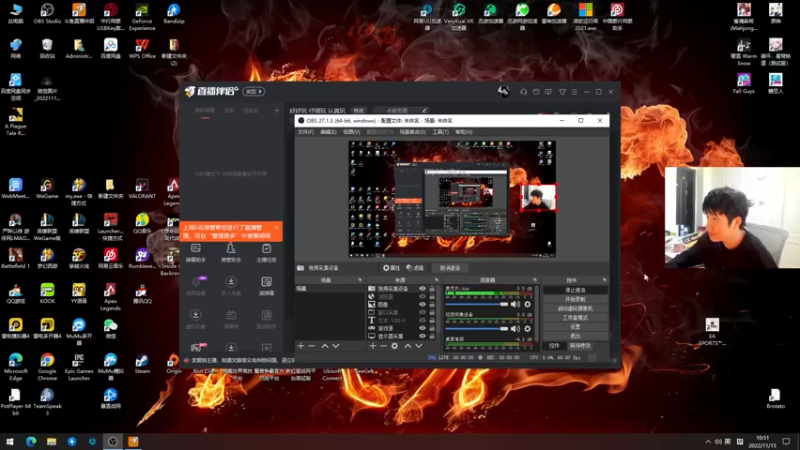Open 房管助手 tool in streaming companion

(x=231, y=253)
